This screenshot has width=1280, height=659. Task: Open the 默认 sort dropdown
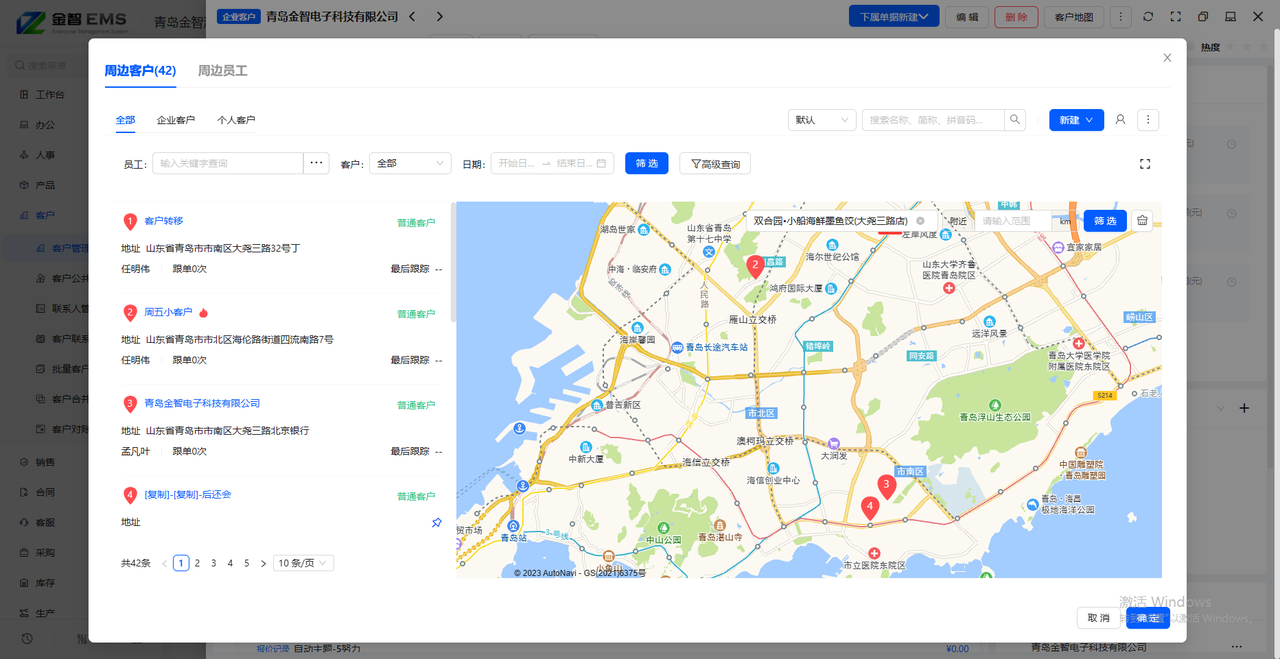pos(822,120)
